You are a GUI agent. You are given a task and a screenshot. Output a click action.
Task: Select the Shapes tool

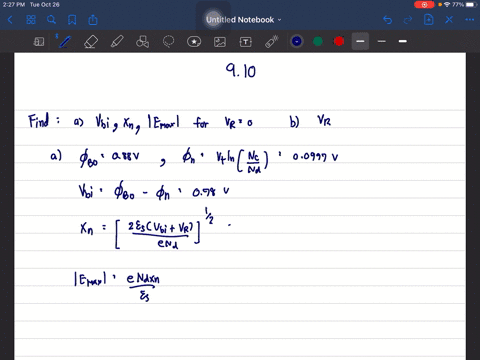coord(142,42)
